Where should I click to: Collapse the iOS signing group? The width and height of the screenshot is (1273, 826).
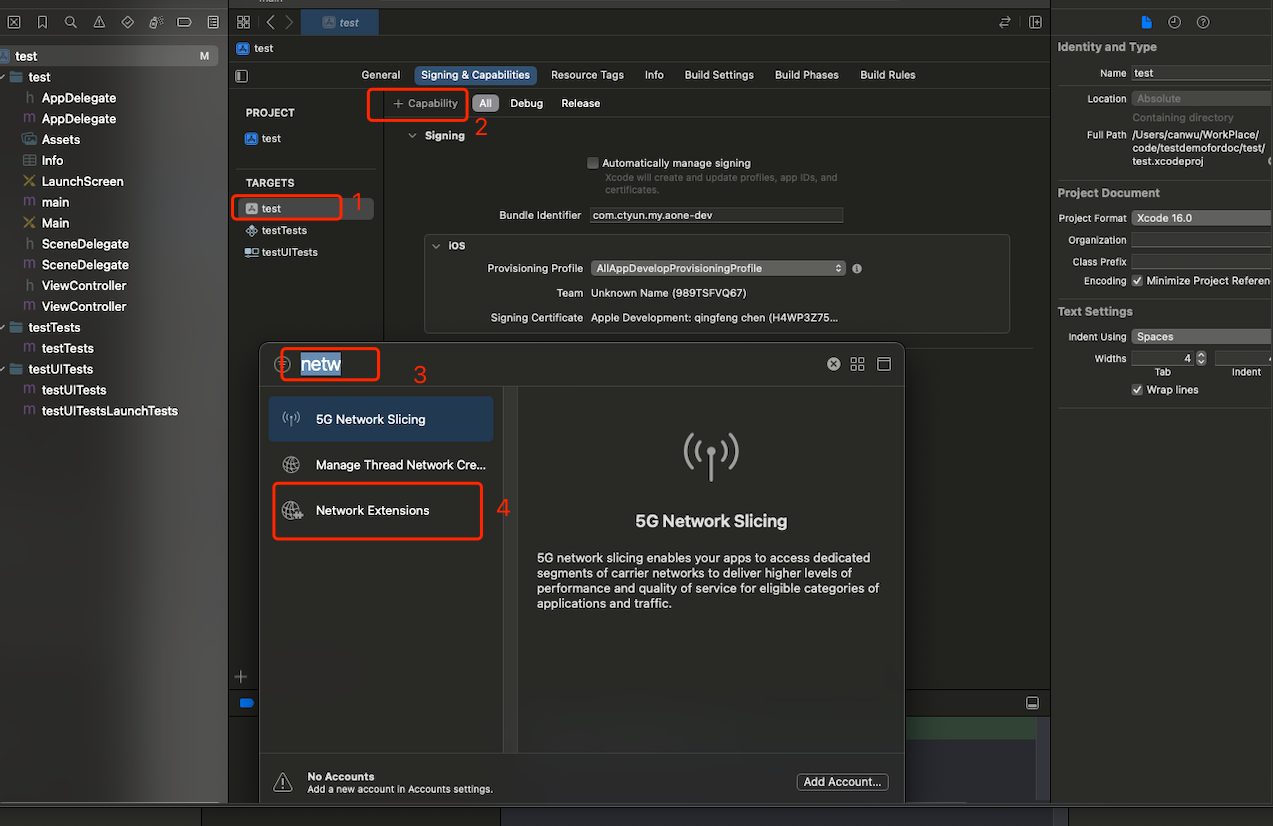(x=436, y=245)
